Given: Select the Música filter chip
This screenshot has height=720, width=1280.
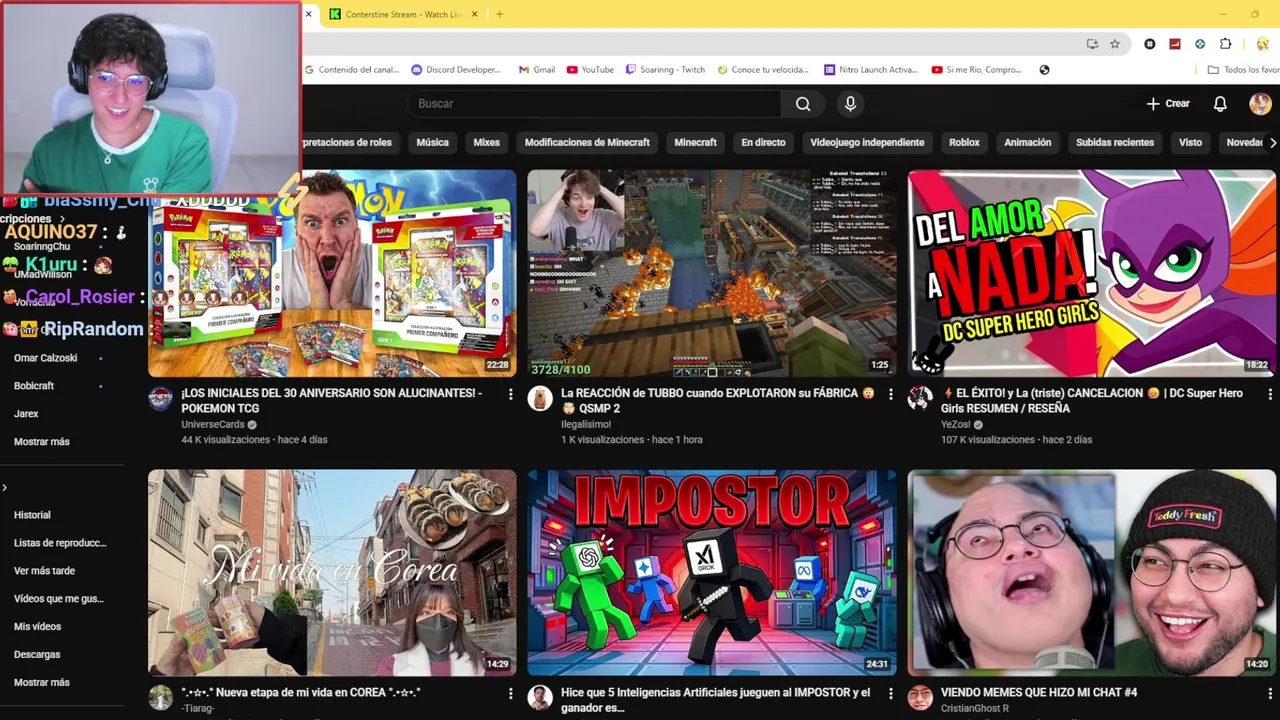Looking at the screenshot, I should click(432, 143).
